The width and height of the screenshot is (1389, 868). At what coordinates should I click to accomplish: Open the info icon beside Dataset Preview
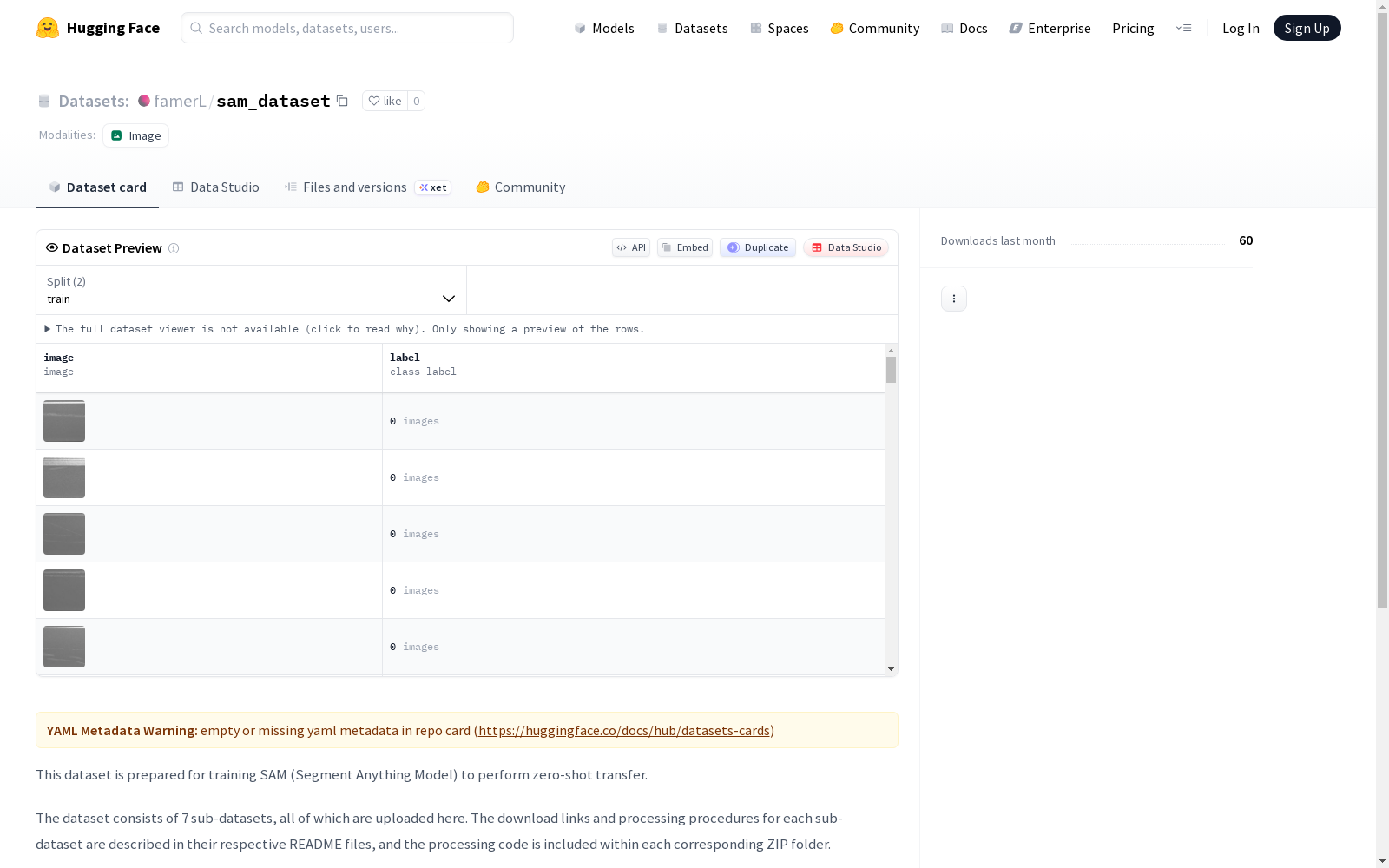(174, 248)
